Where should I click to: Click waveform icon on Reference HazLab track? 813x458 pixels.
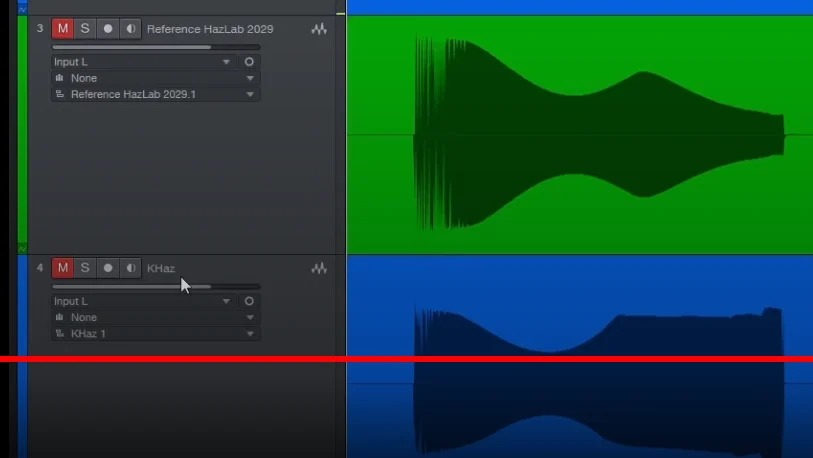click(319, 30)
